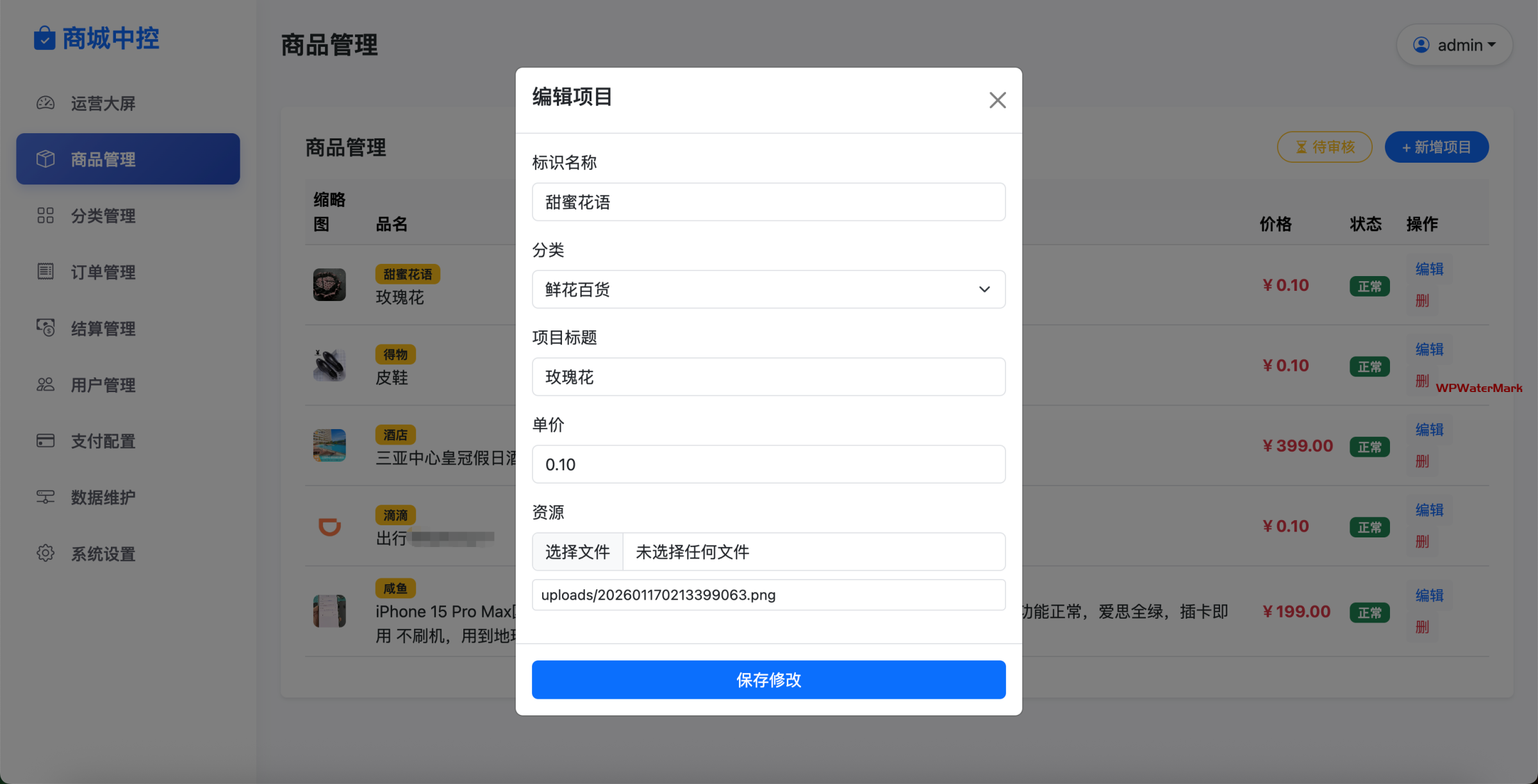Click the 运营大屏 dashboard gauge icon

point(45,103)
